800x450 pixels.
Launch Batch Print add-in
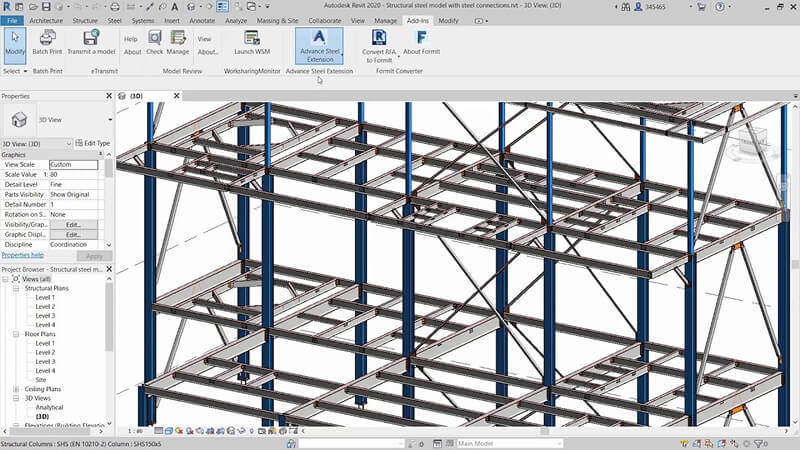click(47, 42)
